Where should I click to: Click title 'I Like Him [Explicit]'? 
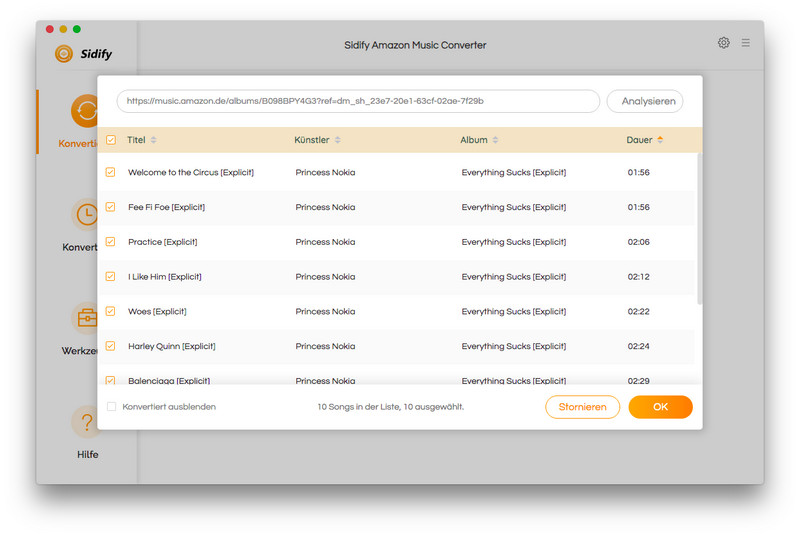tap(165, 276)
